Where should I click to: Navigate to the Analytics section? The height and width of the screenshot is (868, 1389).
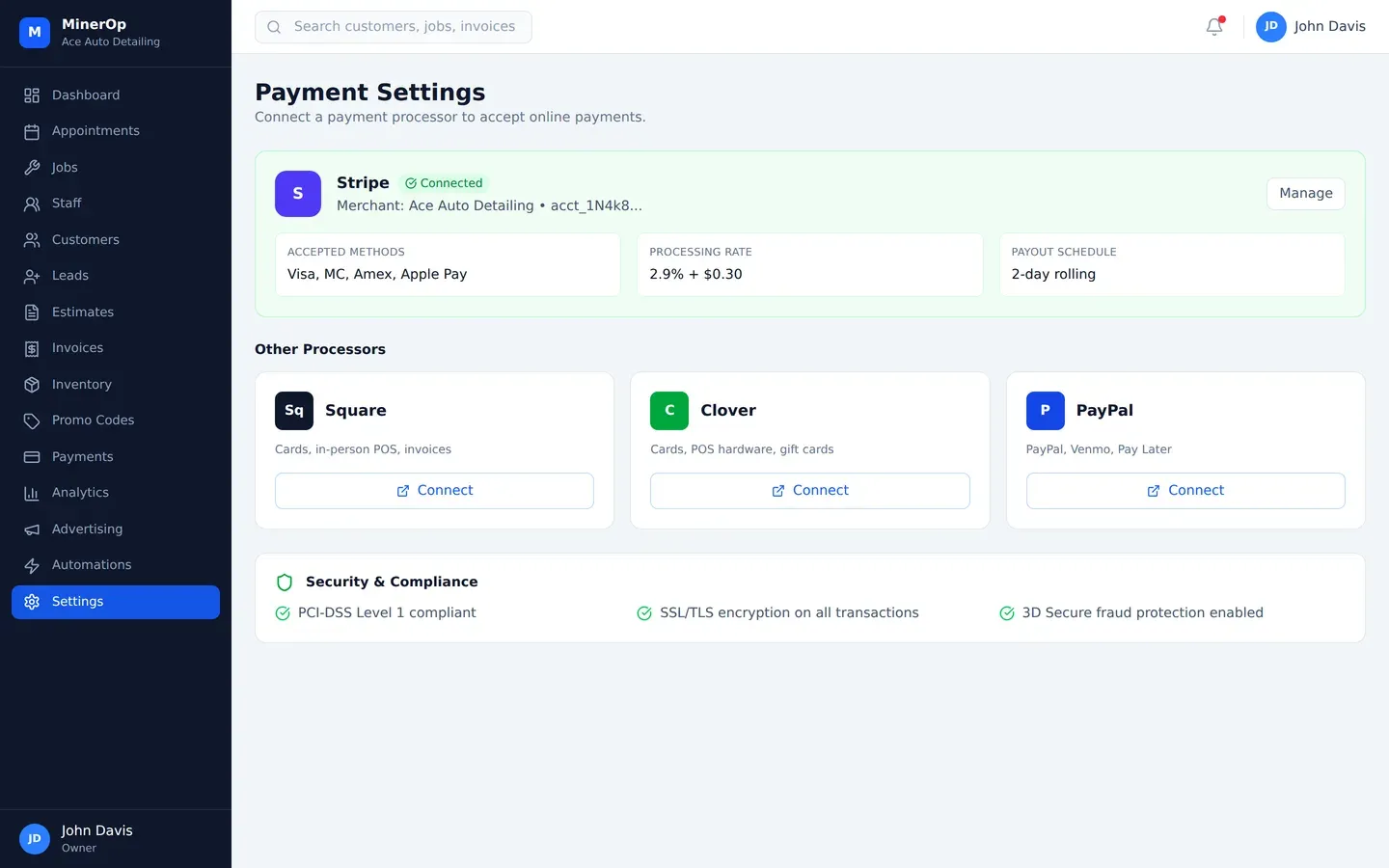tap(80, 493)
